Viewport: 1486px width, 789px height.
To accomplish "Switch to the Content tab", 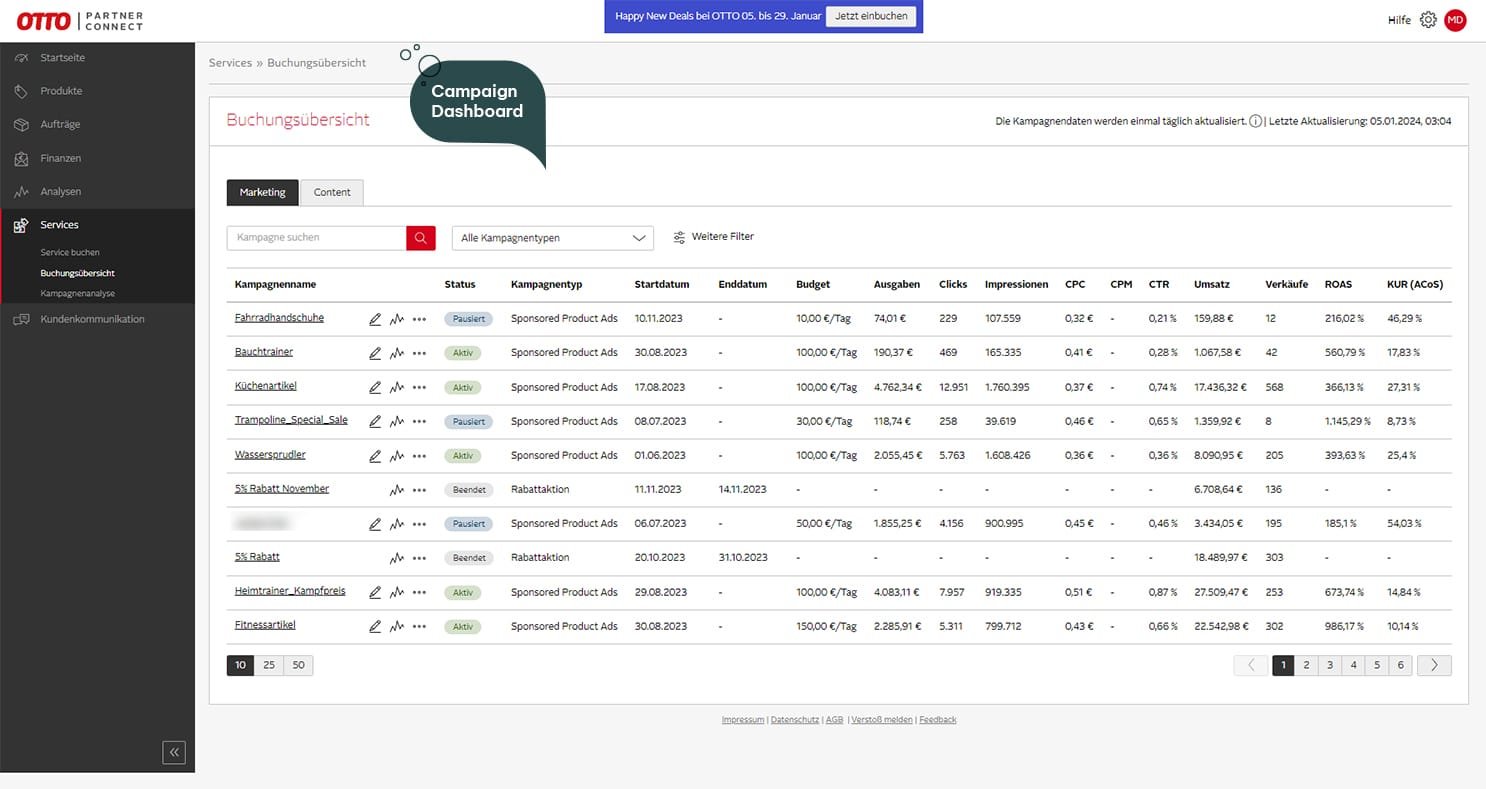I will point(332,192).
